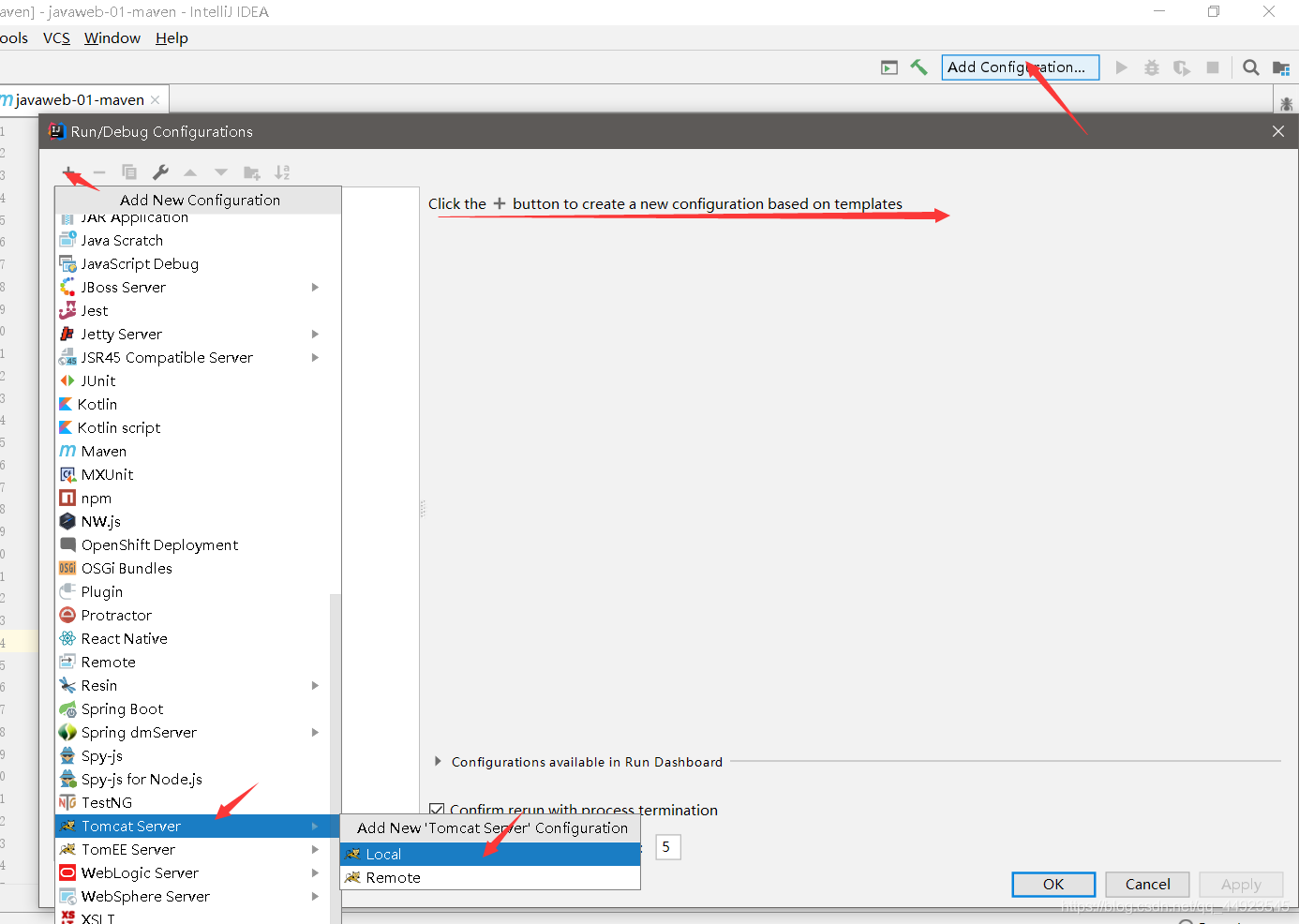Select Protractor configuration type
This screenshot has height=924, width=1299.
[193, 615]
